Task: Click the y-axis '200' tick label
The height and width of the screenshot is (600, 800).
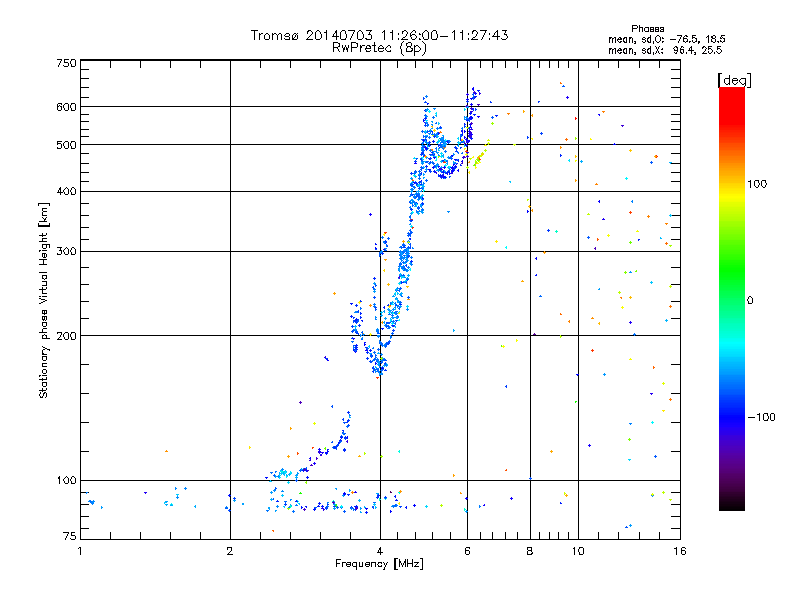Action: (x=67, y=336)
